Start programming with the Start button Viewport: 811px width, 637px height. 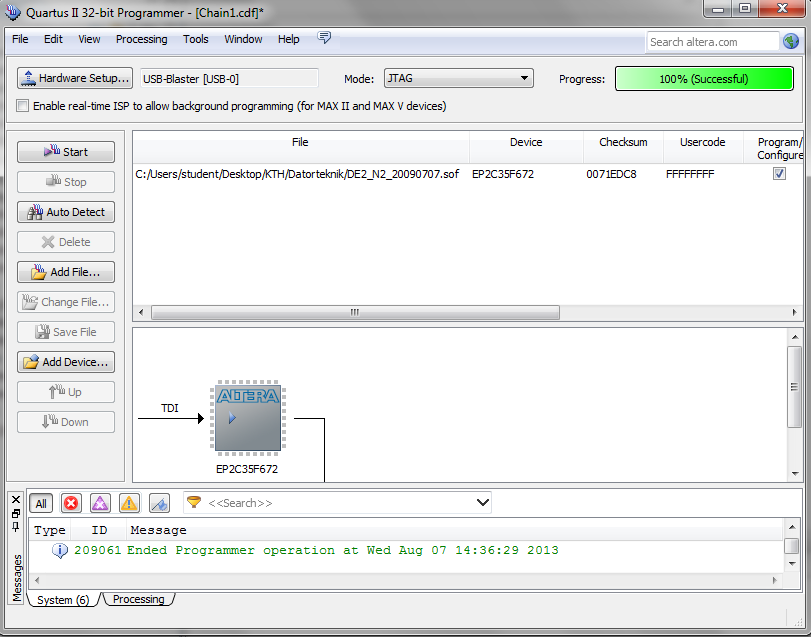point(66,152)
